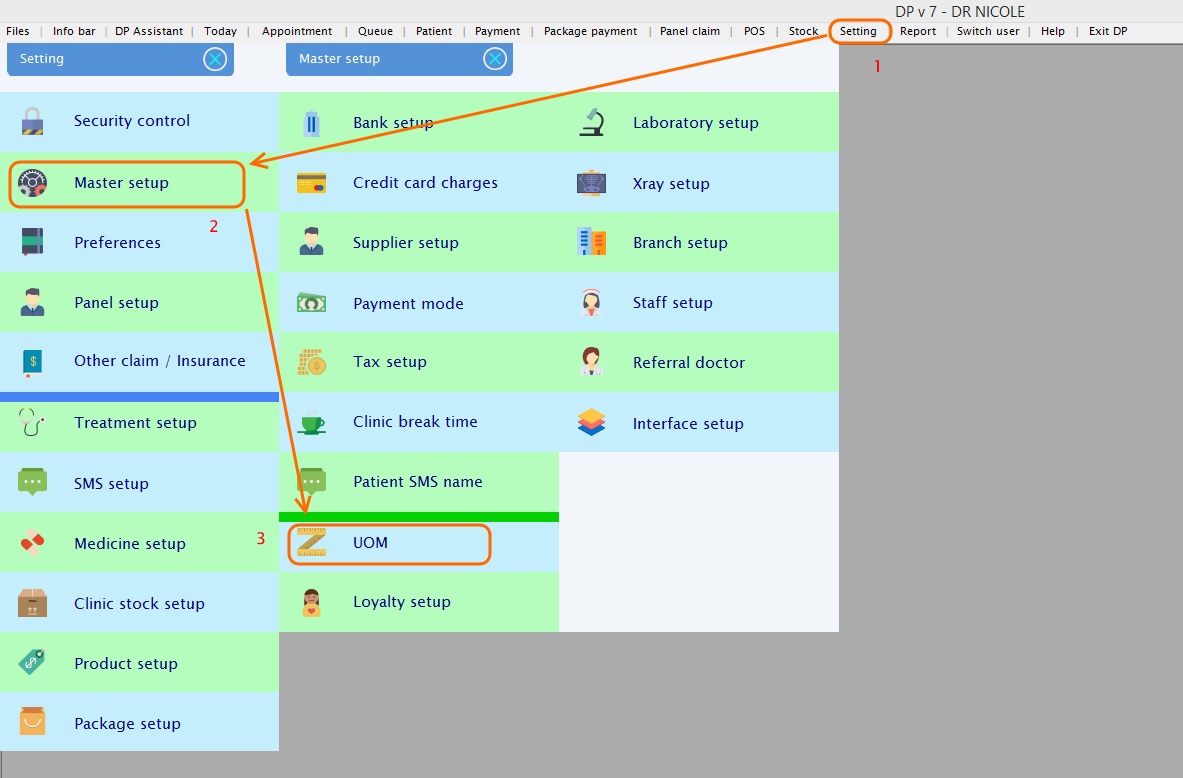
Task: Open Treatment setup
Action: point(135,422)
